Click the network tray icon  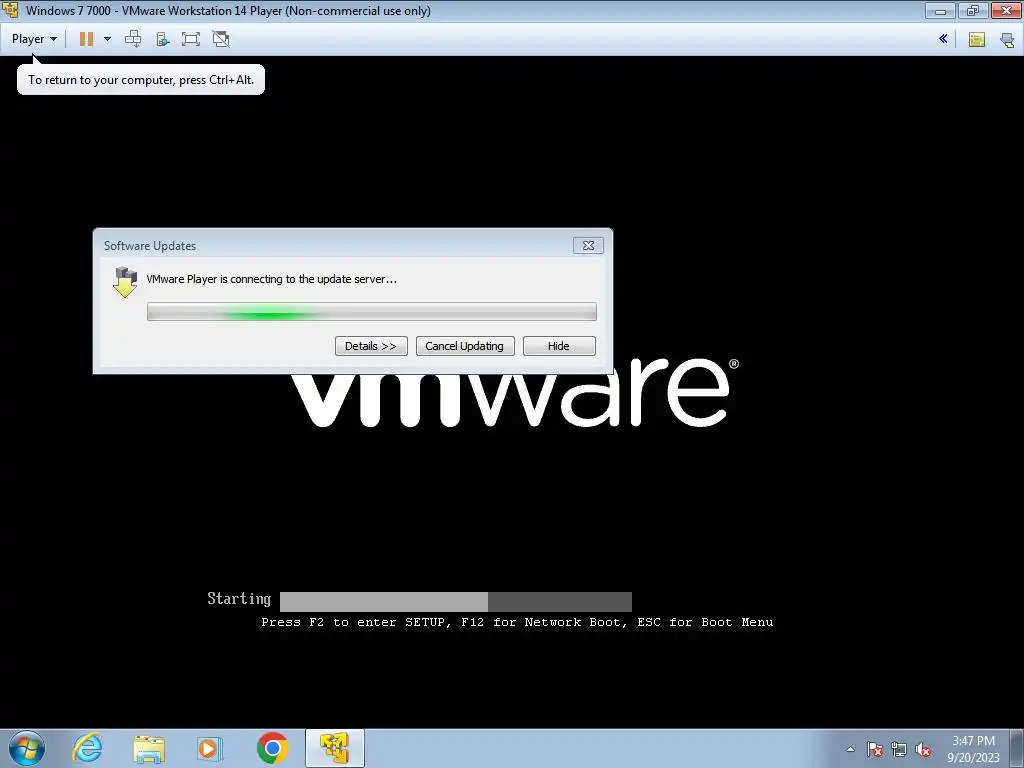tap(899, 750)
